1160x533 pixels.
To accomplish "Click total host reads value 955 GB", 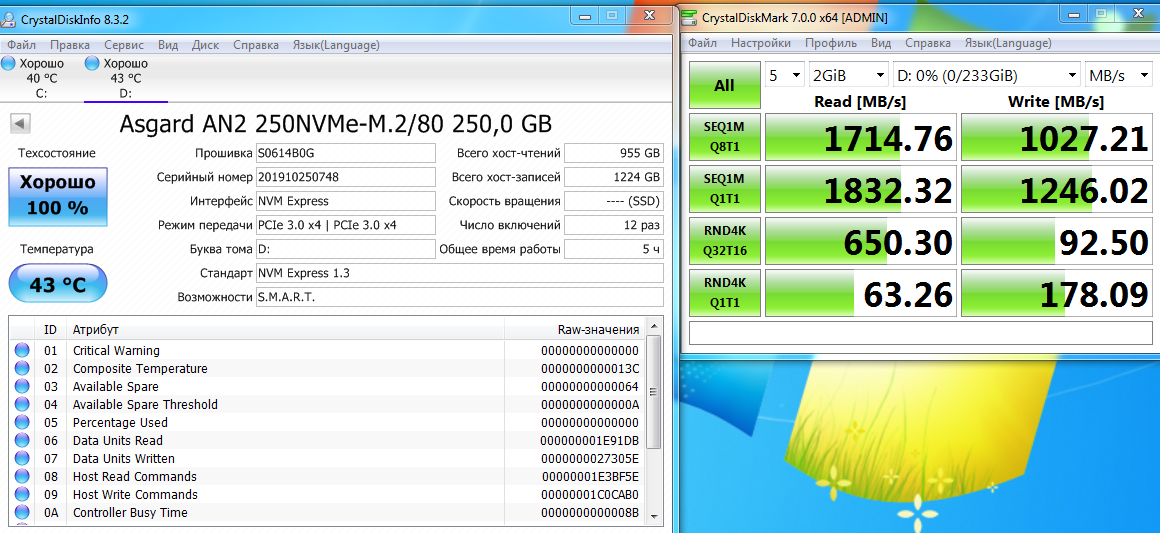I will tap(613, 153).
